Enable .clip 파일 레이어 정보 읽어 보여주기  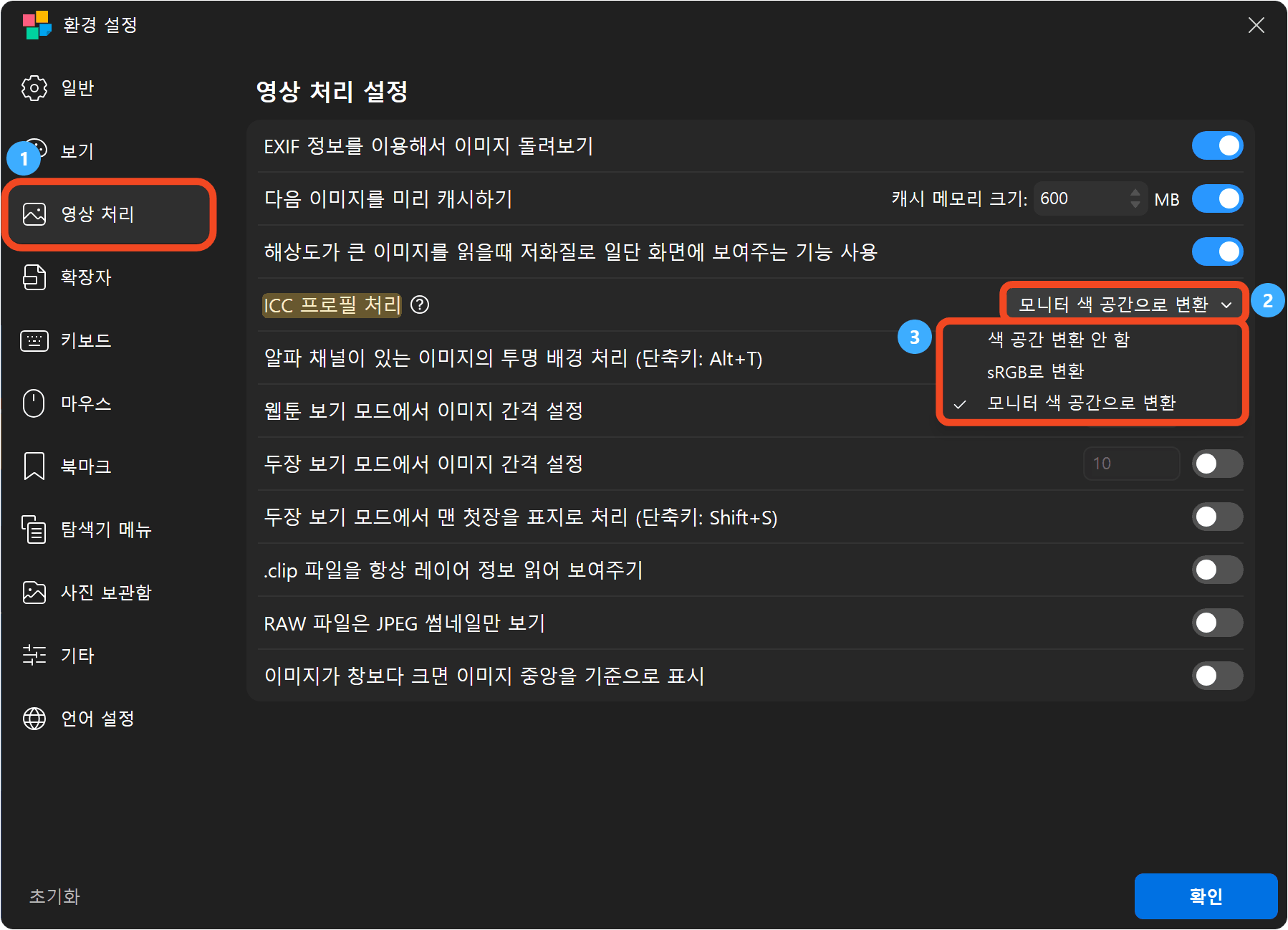point(1217,570)
